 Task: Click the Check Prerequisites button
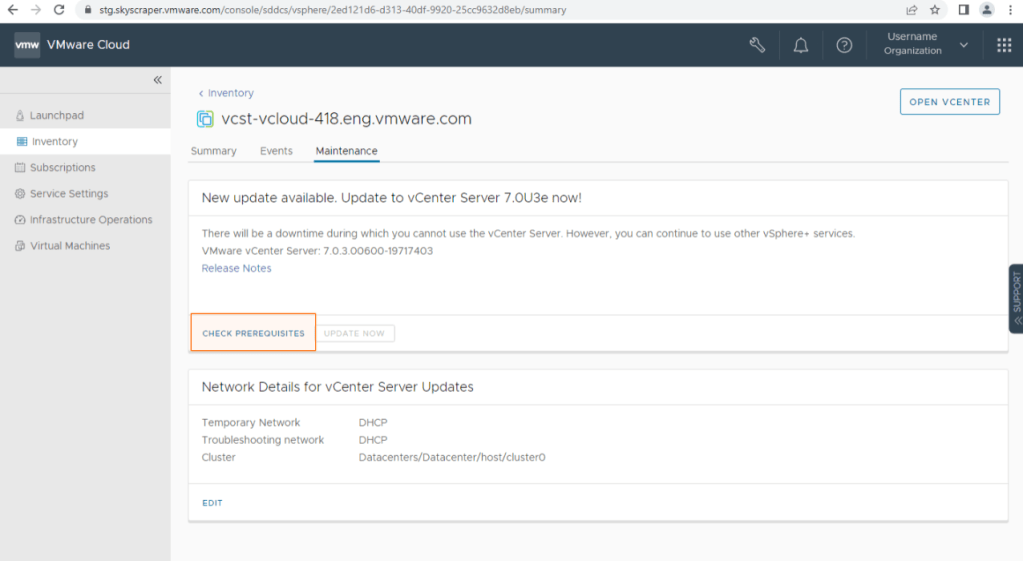click(x=253, y=333)
